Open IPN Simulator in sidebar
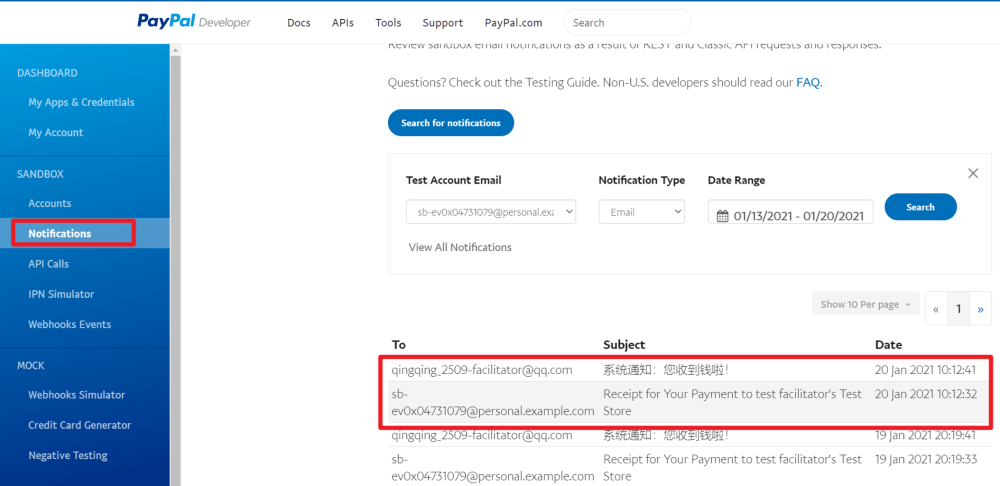The width and height of the screenshot is (1000, 486). click(61, 294)
